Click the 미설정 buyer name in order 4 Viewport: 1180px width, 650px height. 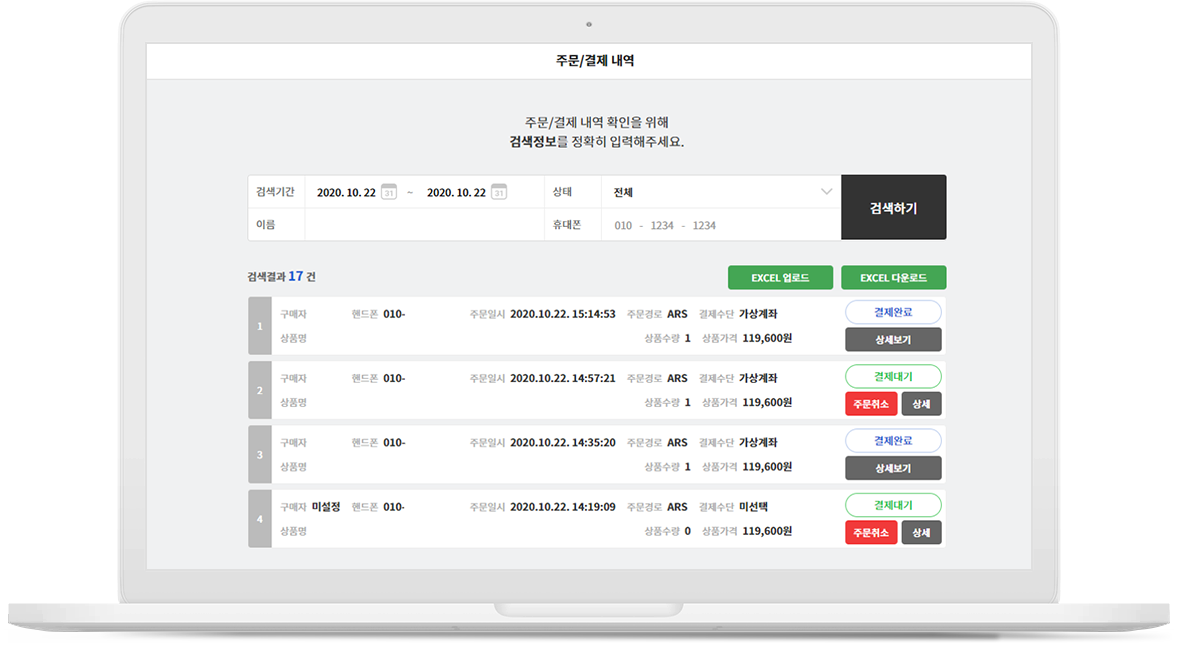click(326, 507)
